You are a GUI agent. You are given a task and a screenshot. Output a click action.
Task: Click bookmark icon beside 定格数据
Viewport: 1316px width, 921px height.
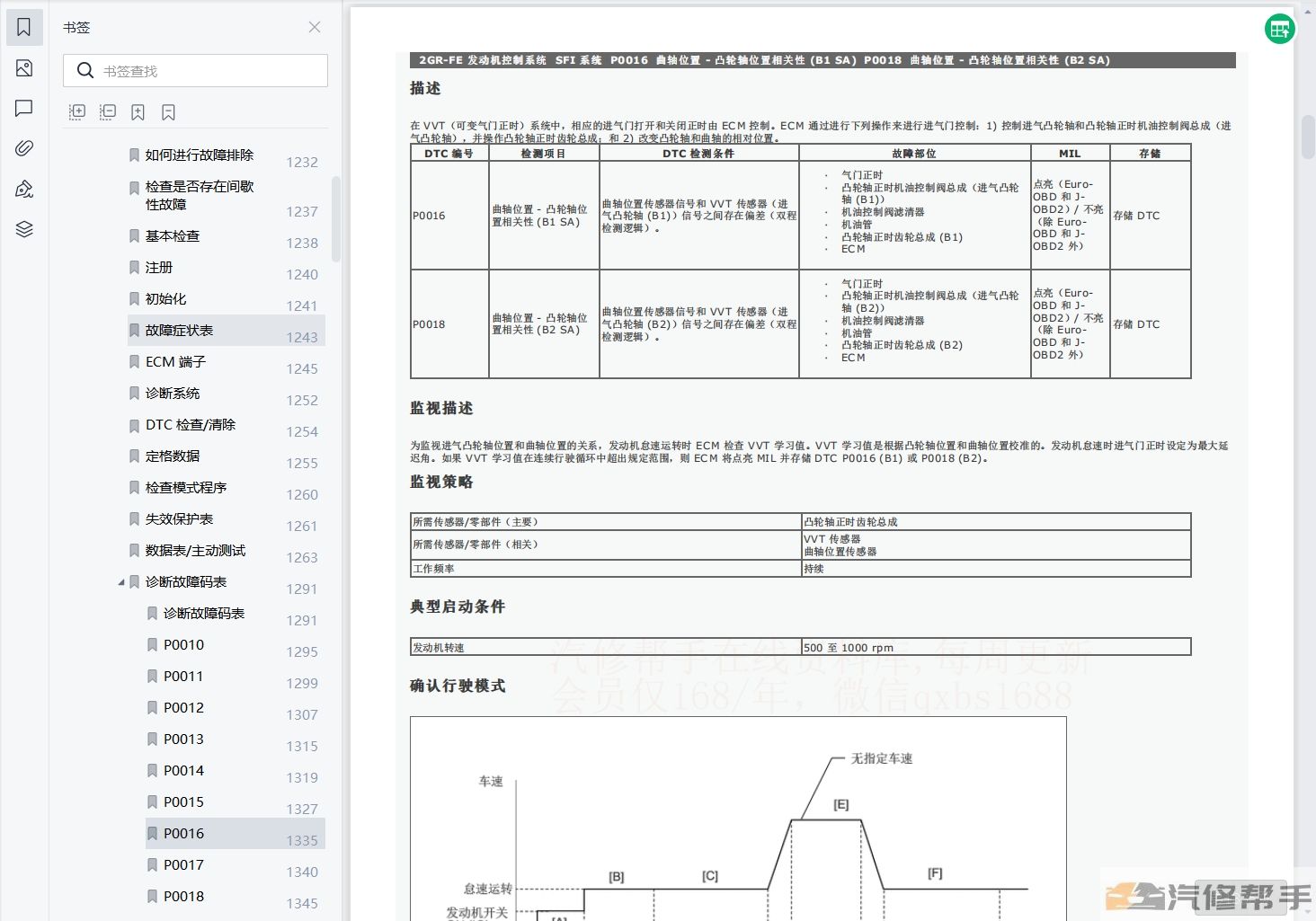click(x=134, y=456)
